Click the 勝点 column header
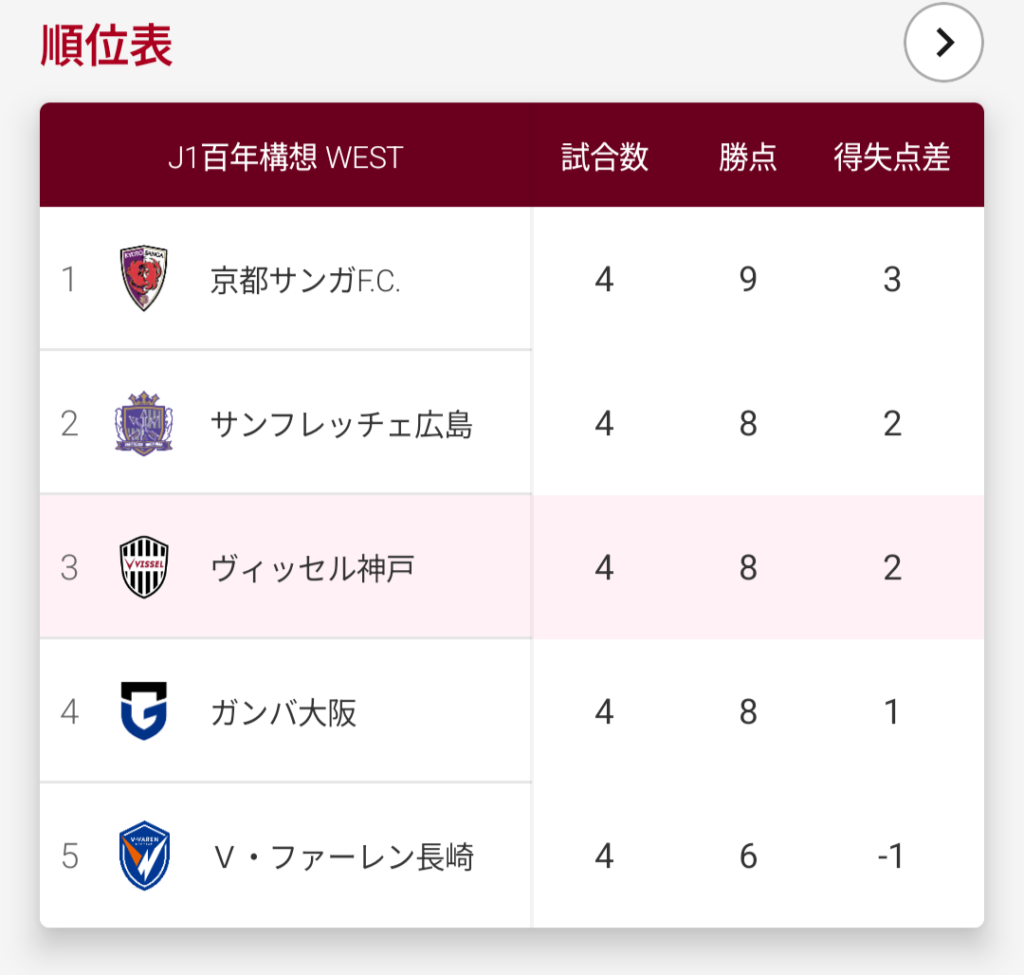 748,157
